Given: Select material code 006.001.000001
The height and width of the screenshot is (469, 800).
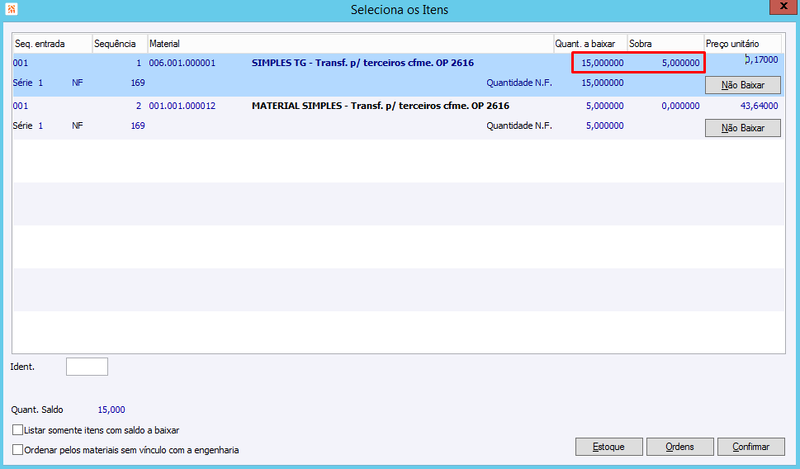Looking at the screenshot, I should [x=182, y=63].
